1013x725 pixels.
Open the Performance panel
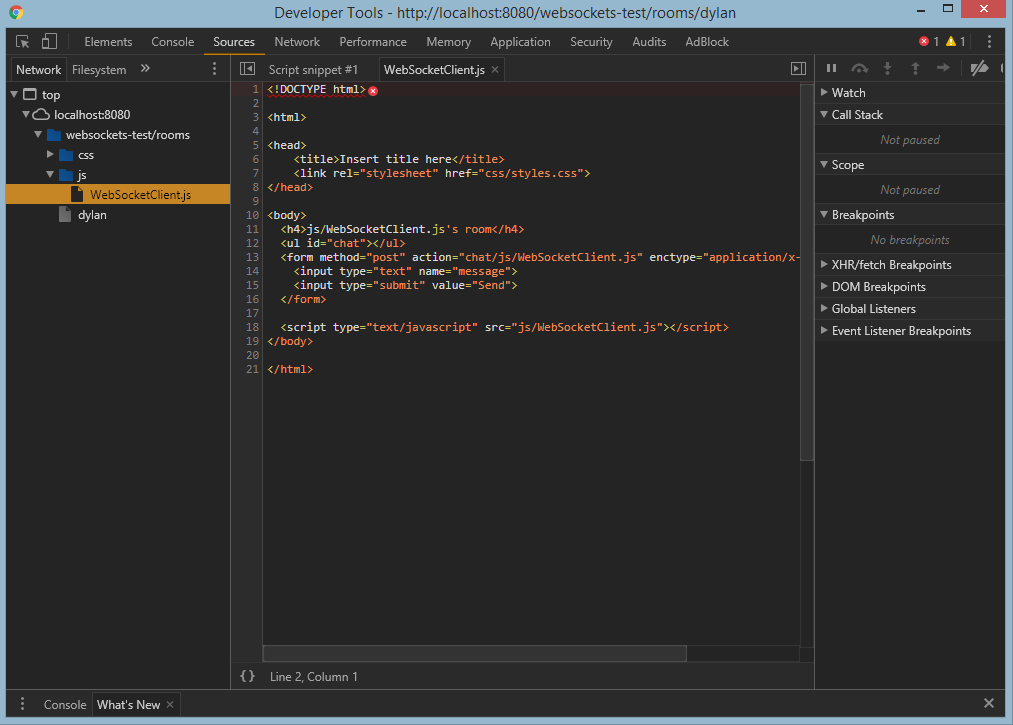(x=373, y=42)
